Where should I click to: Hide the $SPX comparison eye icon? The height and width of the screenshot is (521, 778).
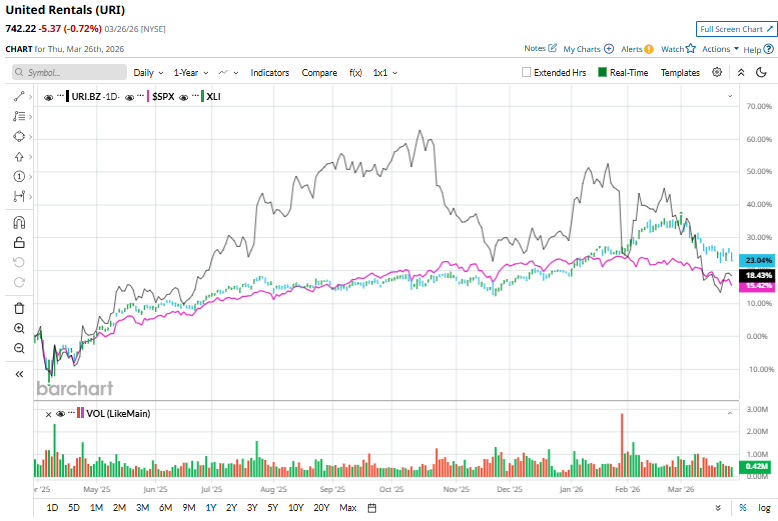pos(130,97)
